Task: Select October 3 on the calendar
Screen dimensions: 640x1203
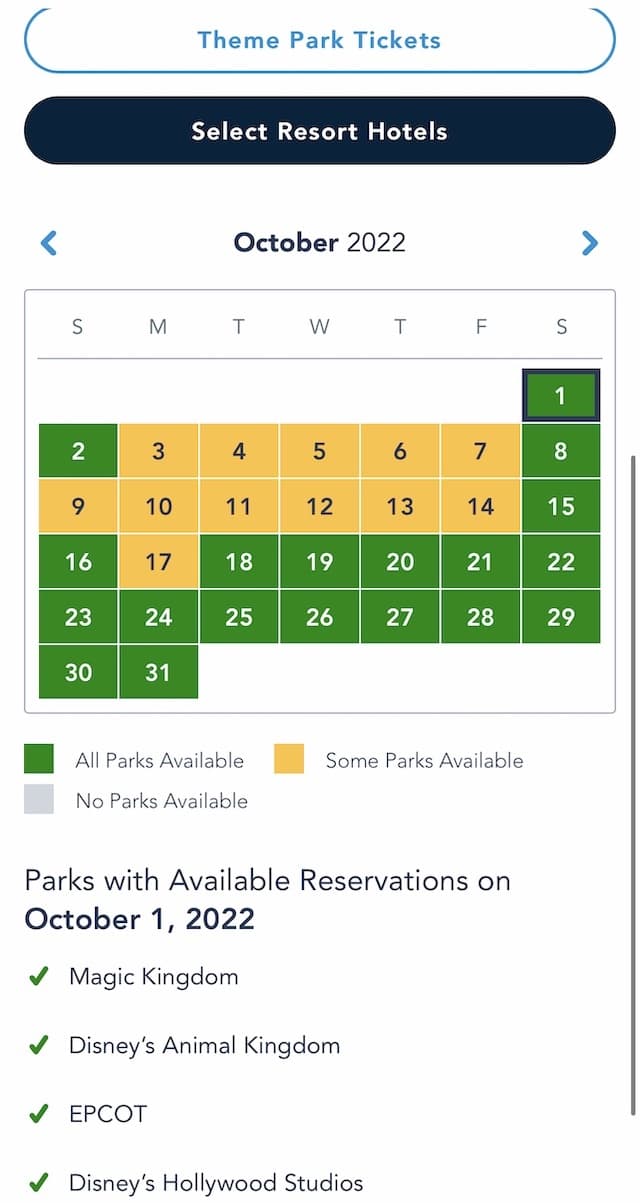Action: [158, 450]
